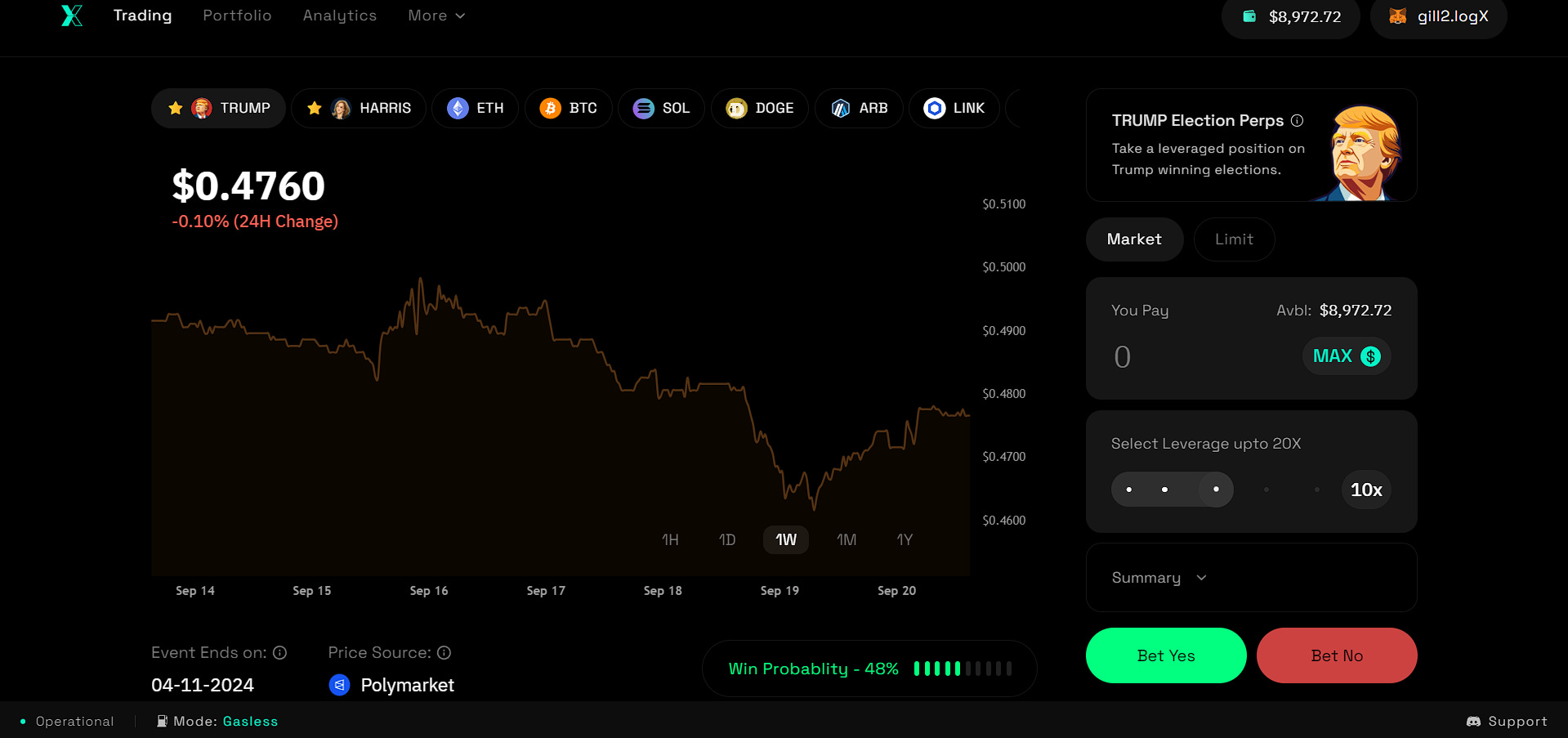The width and height of the screenshot is (1568, 738).
Task: Click the Polymarket logo icon
Action: [x=339, y=685]
